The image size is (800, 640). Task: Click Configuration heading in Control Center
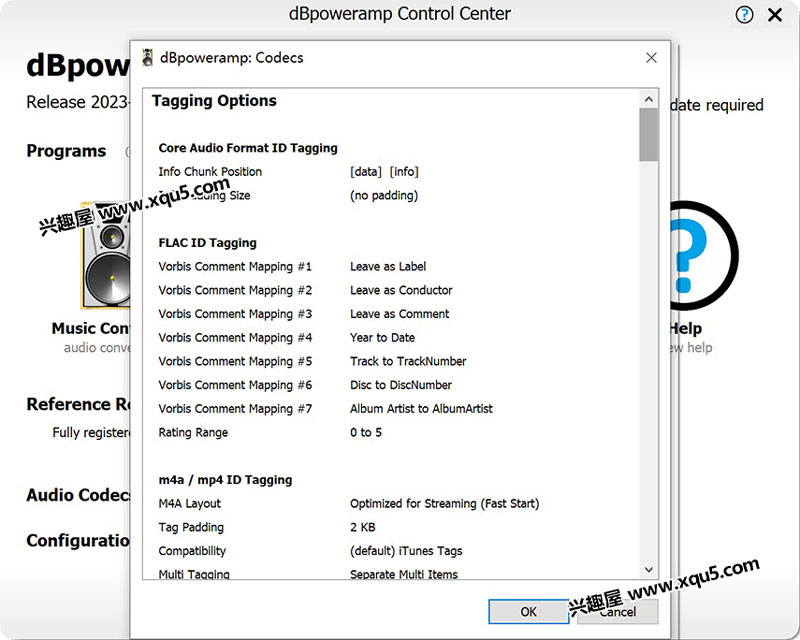(x=78, y=540)
